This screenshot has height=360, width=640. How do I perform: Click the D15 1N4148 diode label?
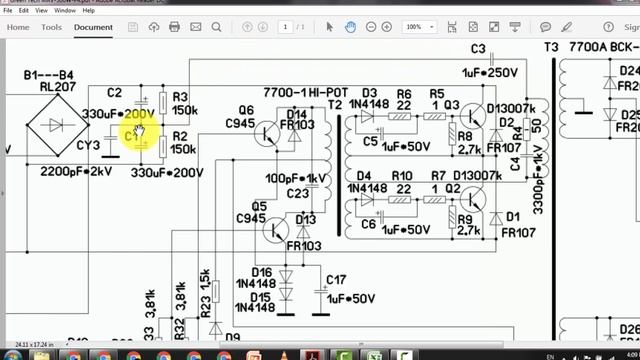tap(255, 302)
